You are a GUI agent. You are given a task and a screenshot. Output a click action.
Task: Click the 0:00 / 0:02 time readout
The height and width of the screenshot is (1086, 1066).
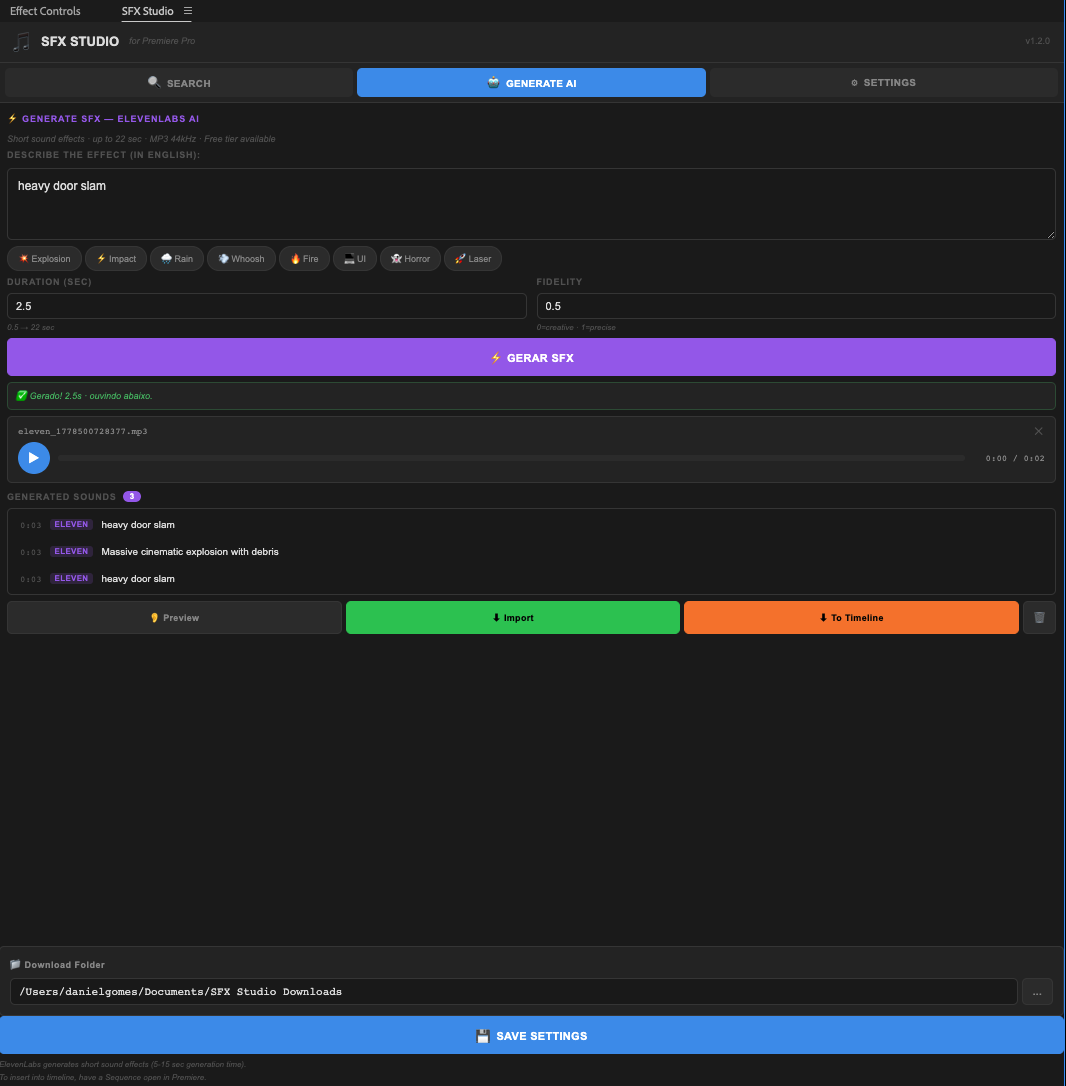1015,459
